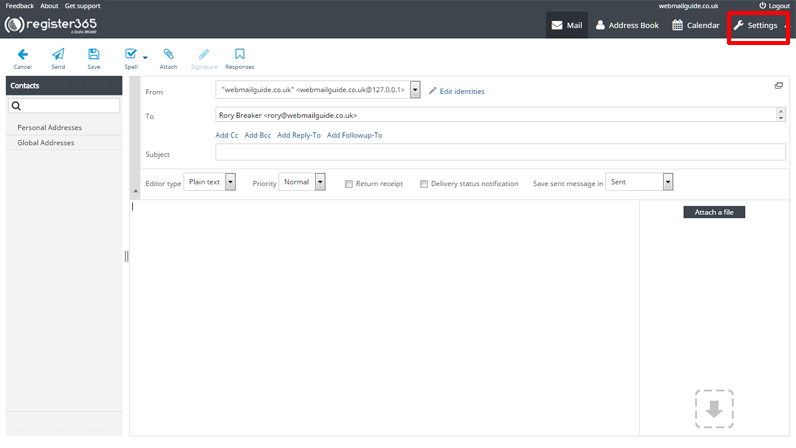Click the Add Bcc link
The height and width of the screenshot is (448, 796).
tap(257, 135)
